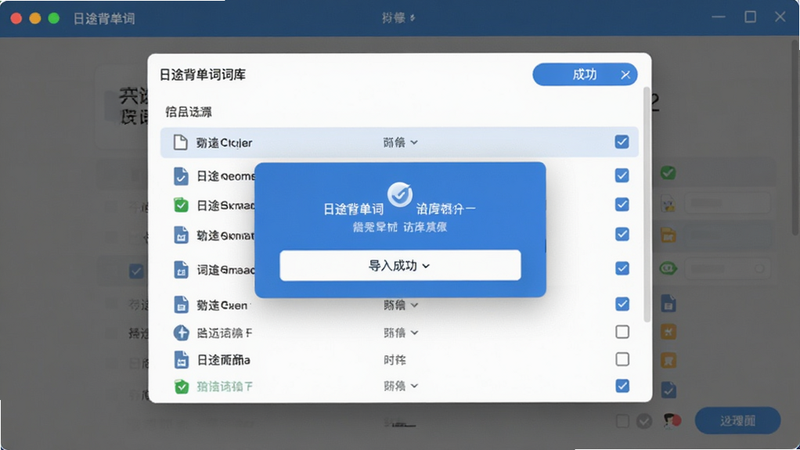Open the dropdown in the green-text row
Image resolution: width=800 pixels, height=450 pixels.
(x=401, y=386)
